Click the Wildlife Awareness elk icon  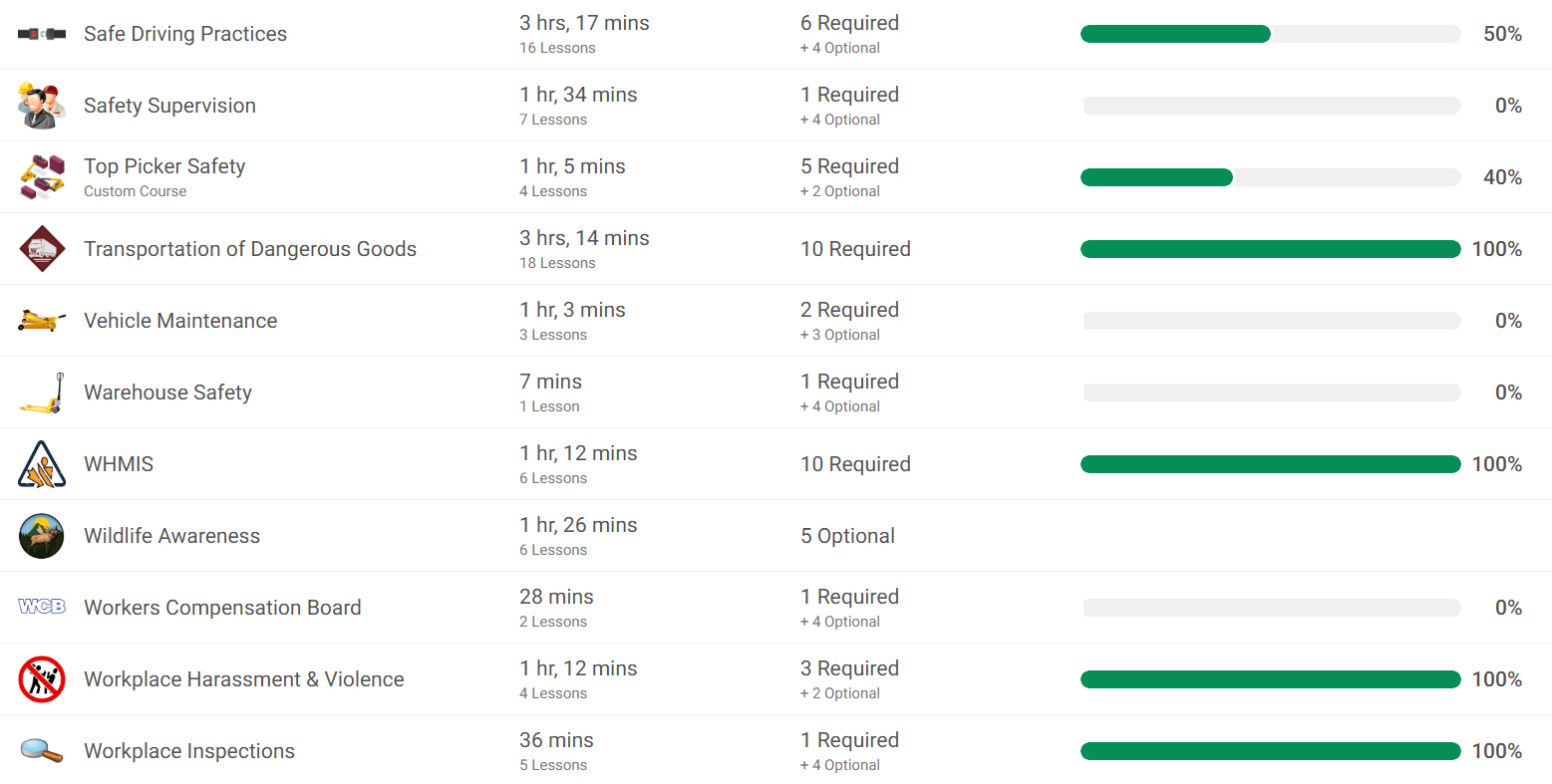click(x=42, y=536)
